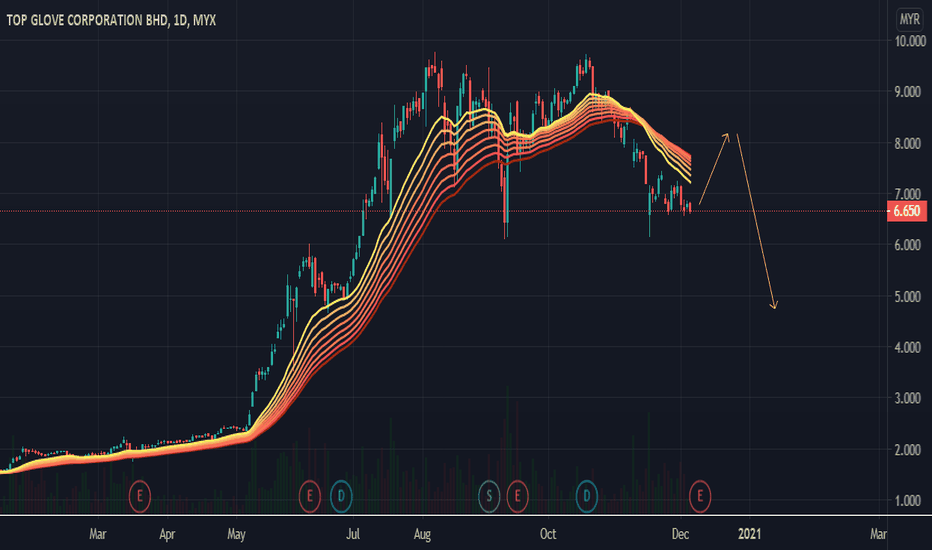
Task: Click the Aug label on time axis
Action: pyautogui.click(x=422, y=534)
